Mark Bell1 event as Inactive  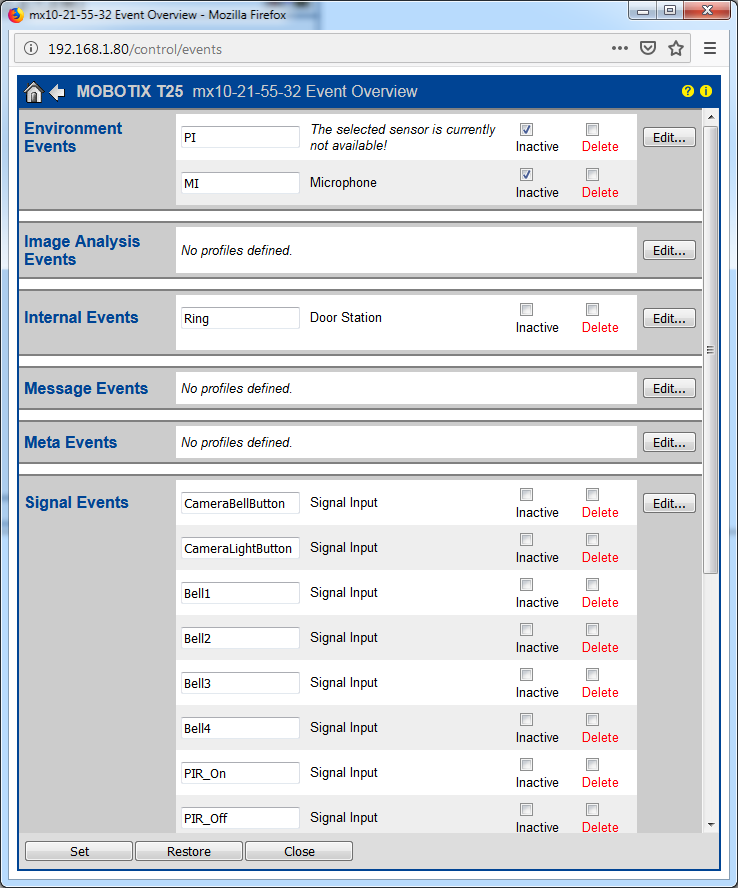coord(526,584)
